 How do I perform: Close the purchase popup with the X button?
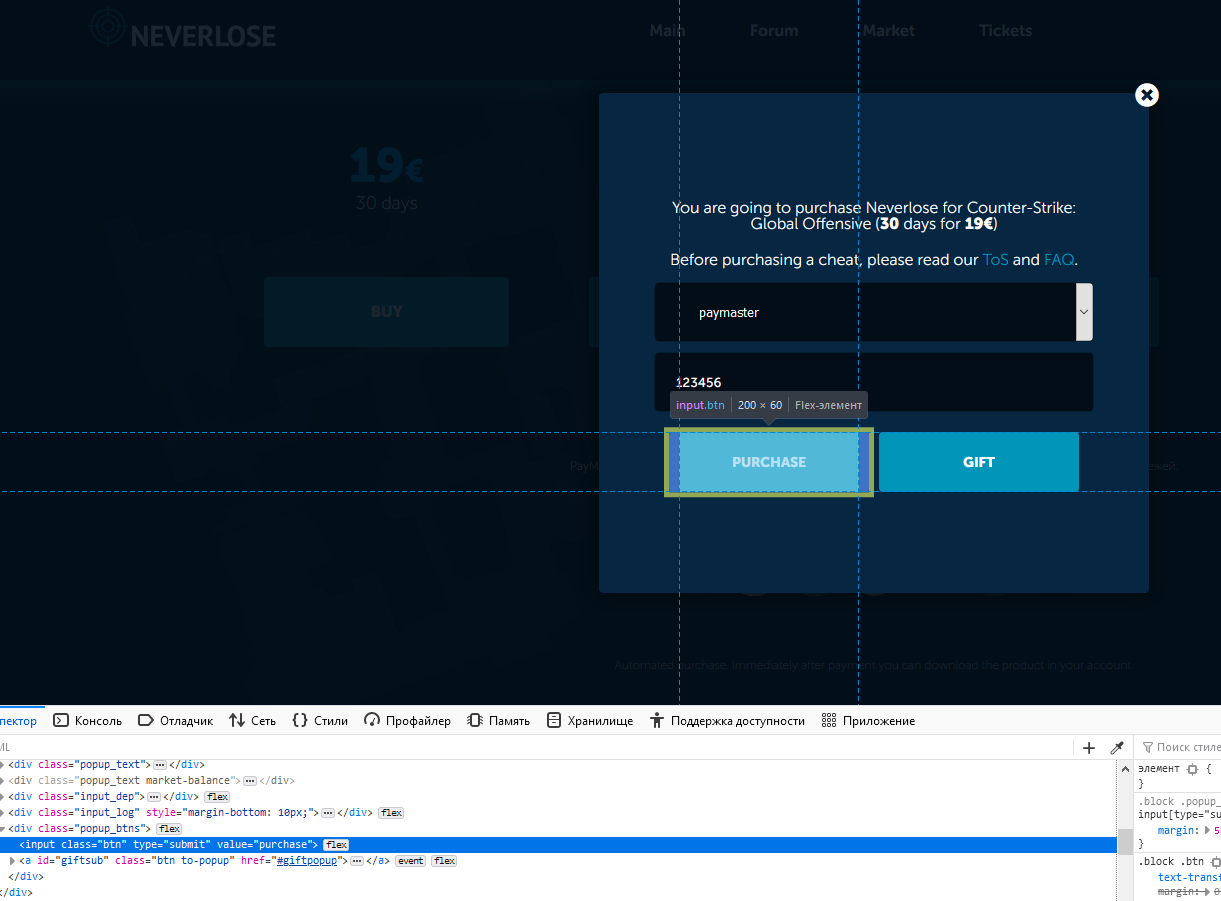tap(1147, 95)
